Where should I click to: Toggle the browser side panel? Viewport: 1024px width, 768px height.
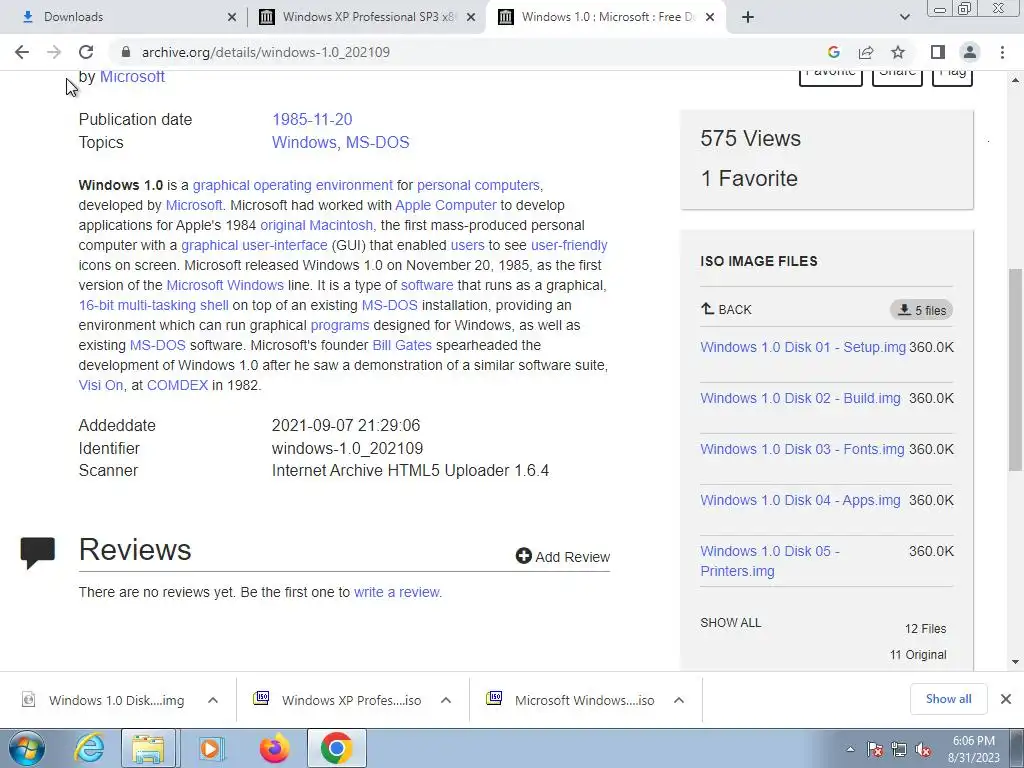[x=938, y=52]
